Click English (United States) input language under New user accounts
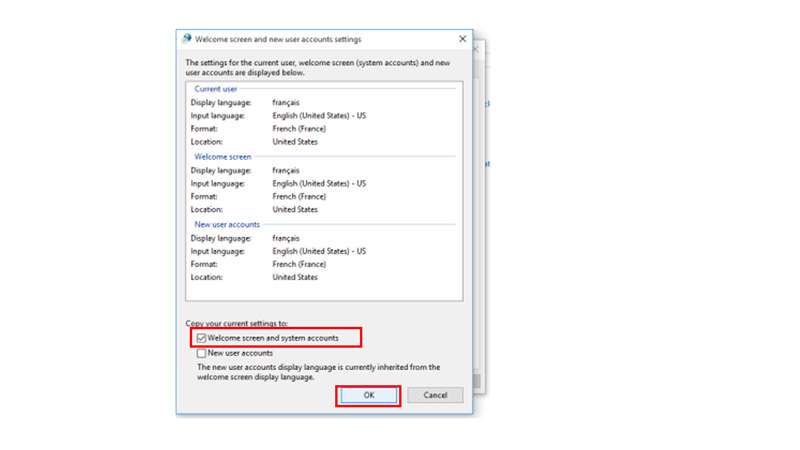 pyautogui.click(x=319, y=252)
